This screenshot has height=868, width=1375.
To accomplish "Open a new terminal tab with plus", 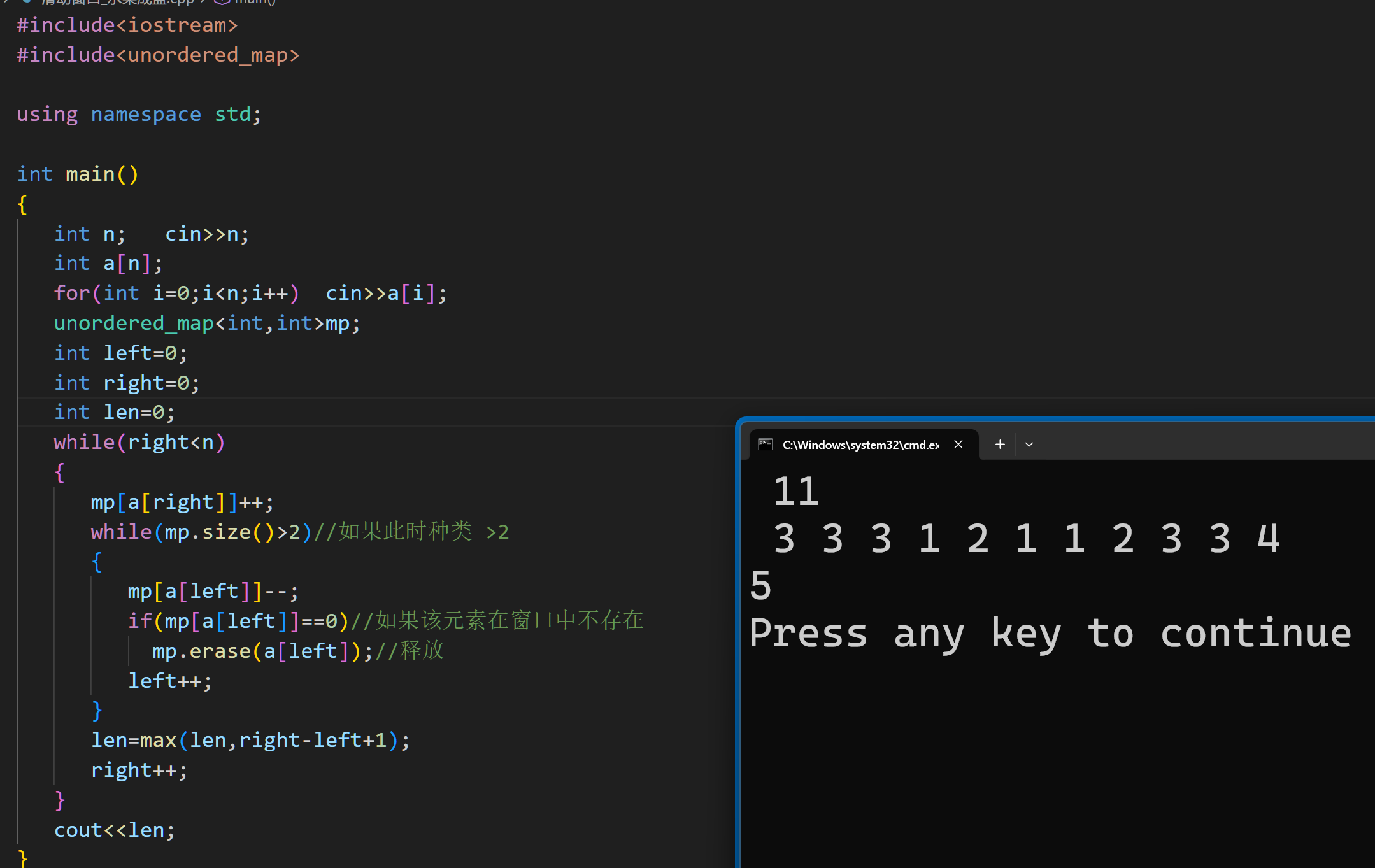I will (x=1000, y=445).
